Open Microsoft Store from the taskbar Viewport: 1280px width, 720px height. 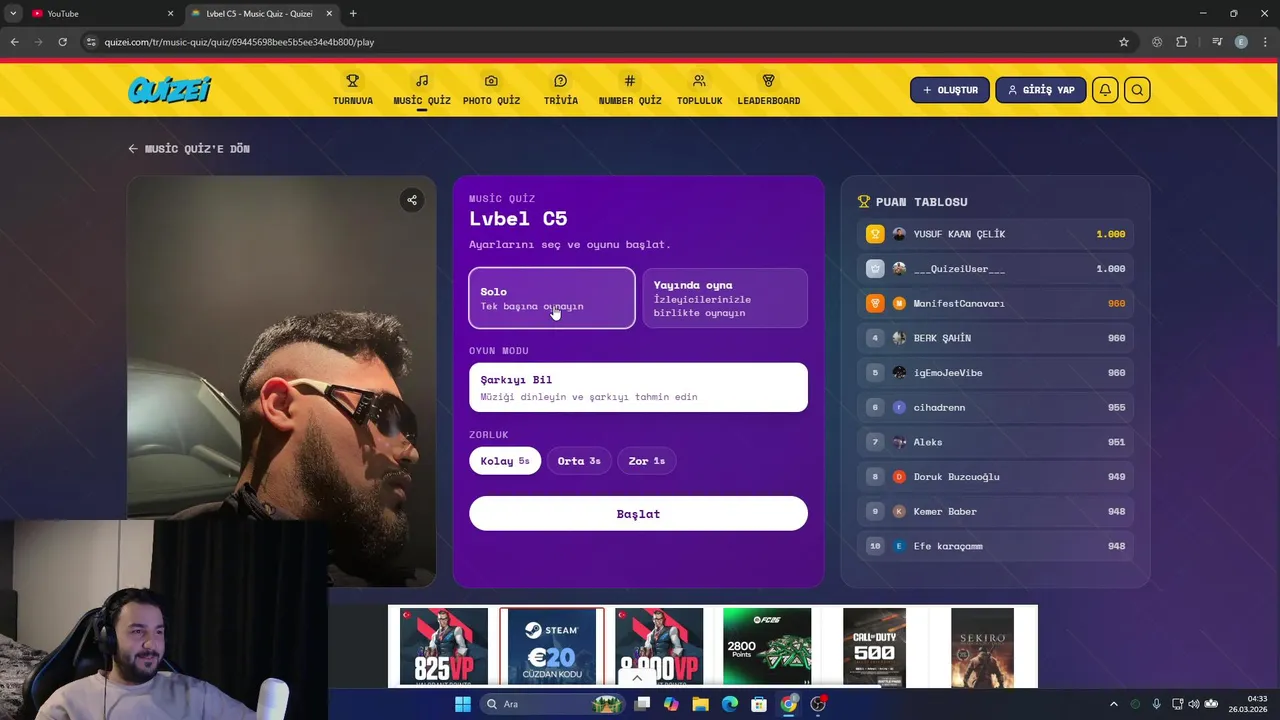759,704
